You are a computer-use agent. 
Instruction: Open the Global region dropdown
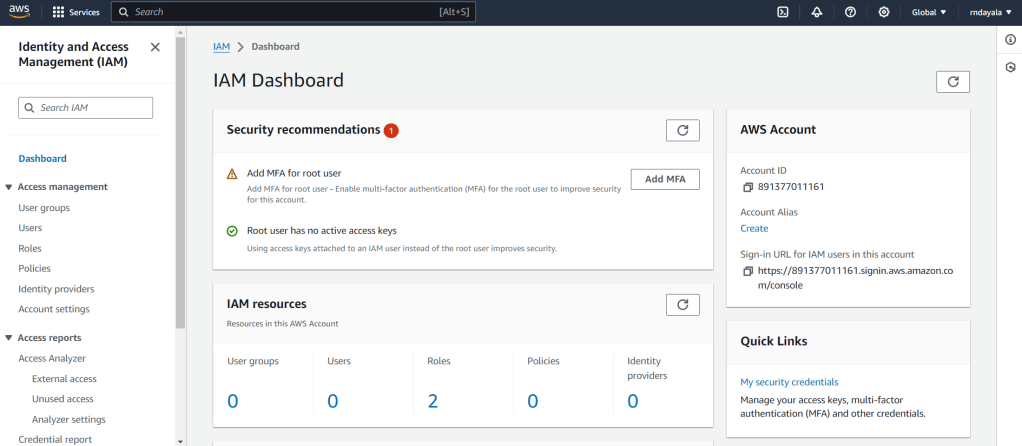pos(929,12)
